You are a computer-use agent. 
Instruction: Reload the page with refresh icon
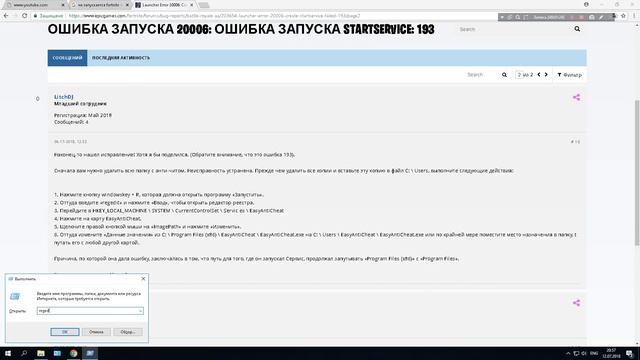point(24,16)
